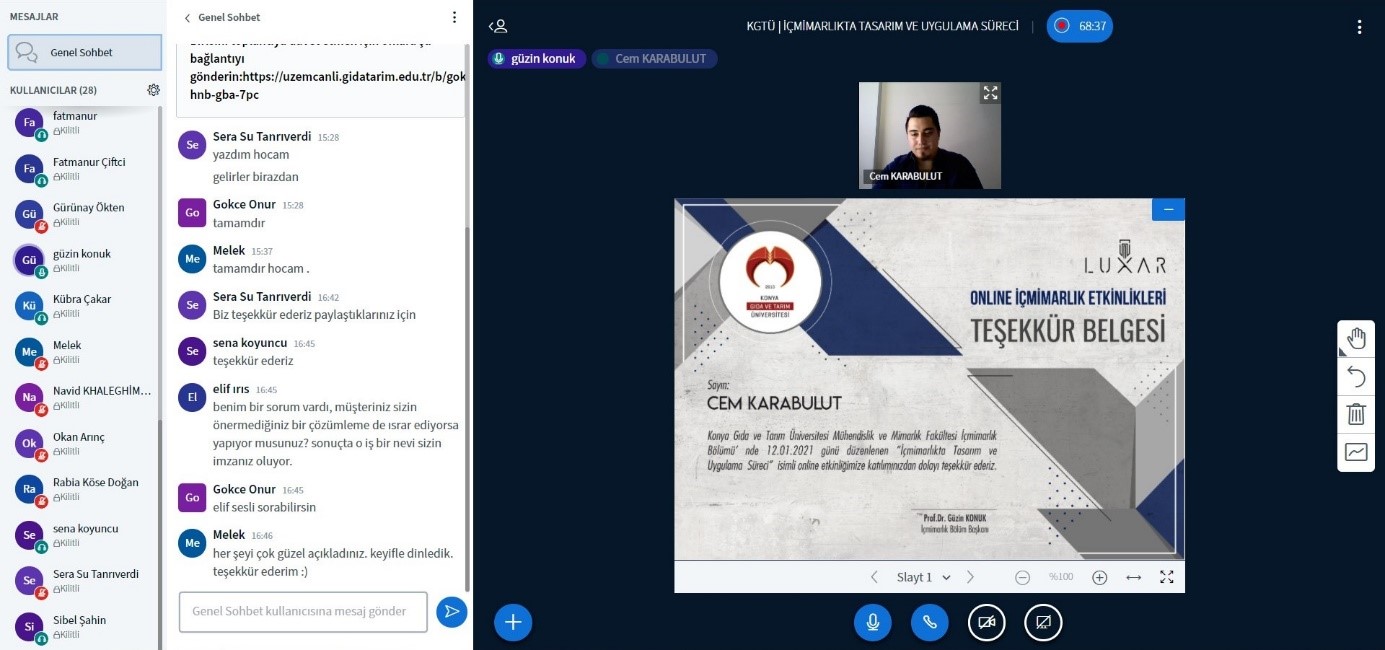The height and width of the screenshot is (650, 1385).
Task: Zoom in the slide with plus
Action: tap(1099, 577)
